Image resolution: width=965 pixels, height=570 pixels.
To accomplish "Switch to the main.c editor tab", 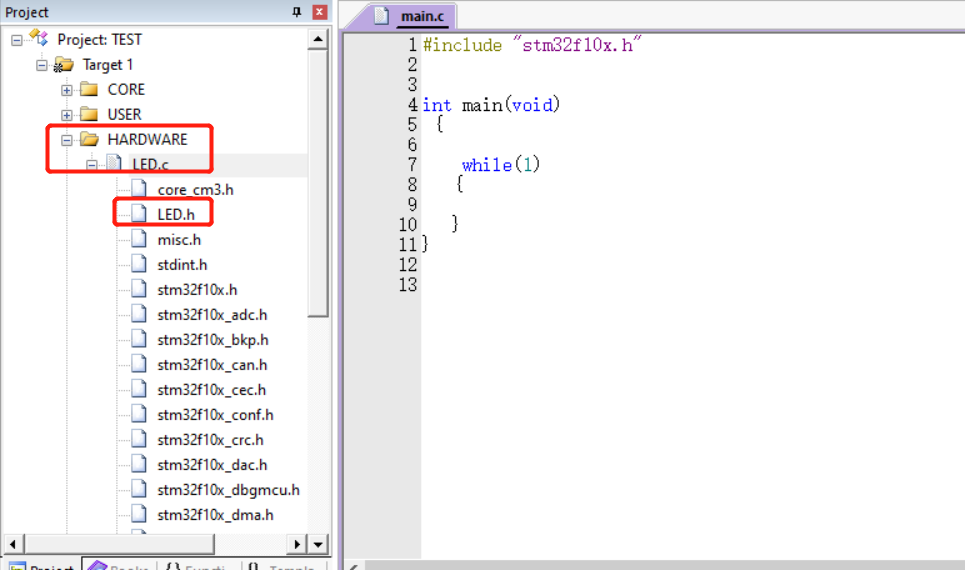I will point(422,16).
